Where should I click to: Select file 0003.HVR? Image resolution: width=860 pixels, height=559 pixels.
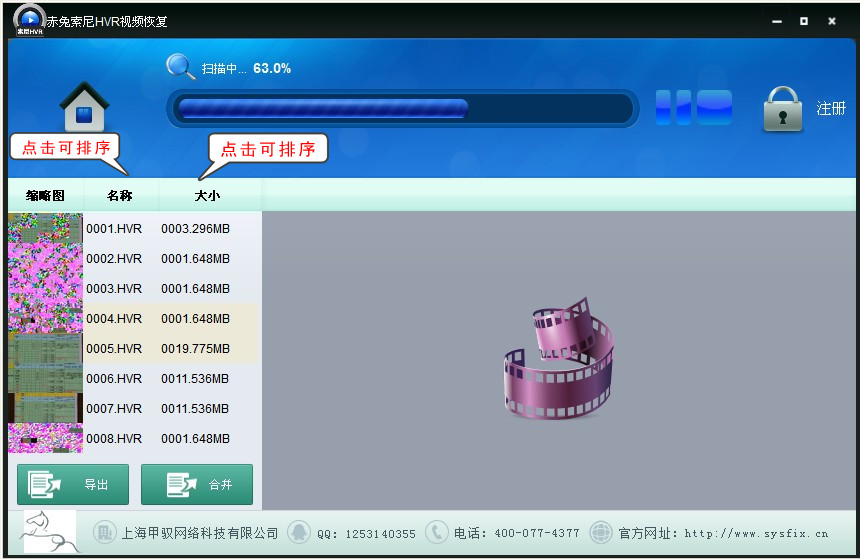pyautogui.click(x=114, y=289)
